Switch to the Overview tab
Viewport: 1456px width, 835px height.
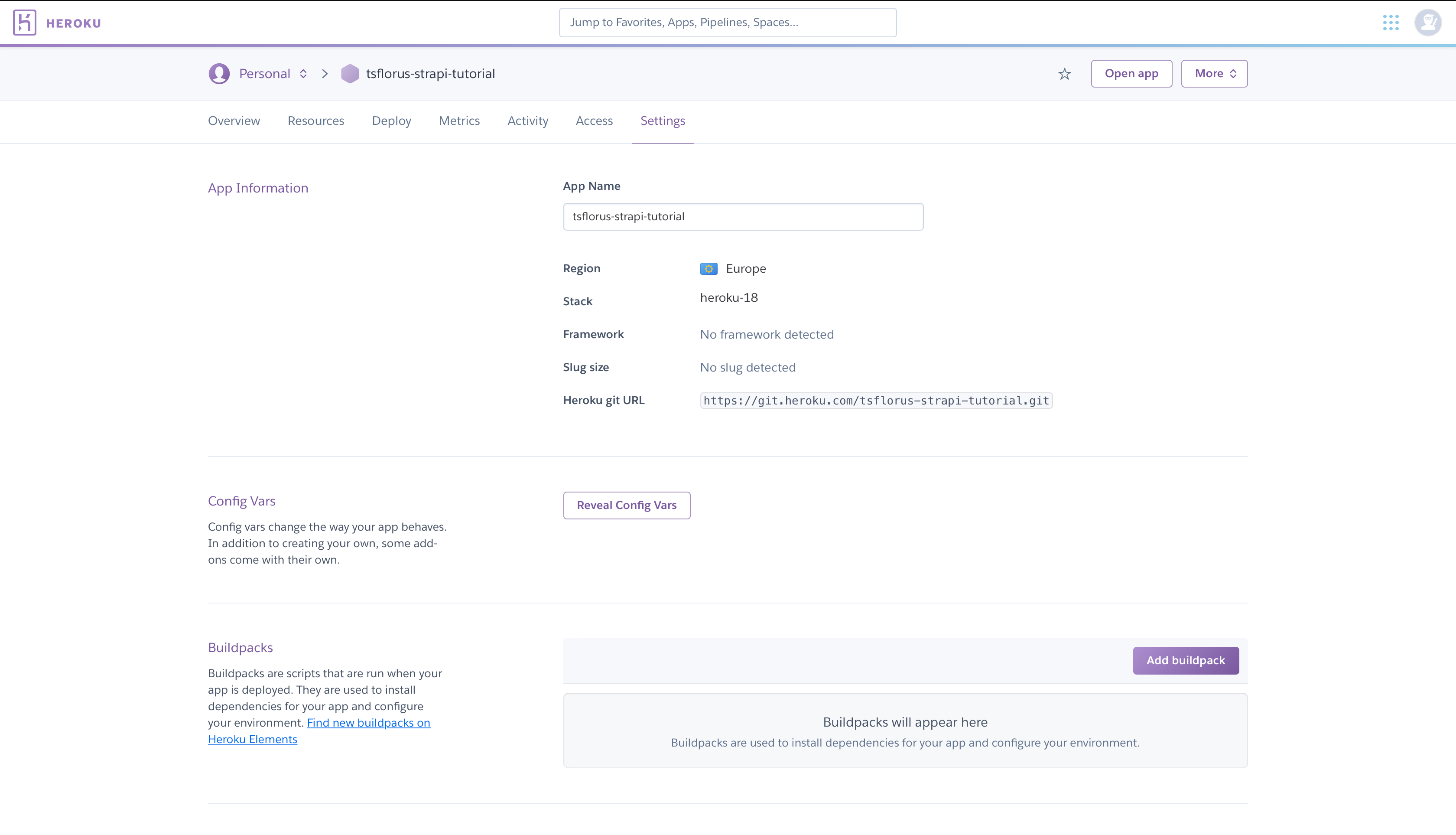click(x=234, y=121)
